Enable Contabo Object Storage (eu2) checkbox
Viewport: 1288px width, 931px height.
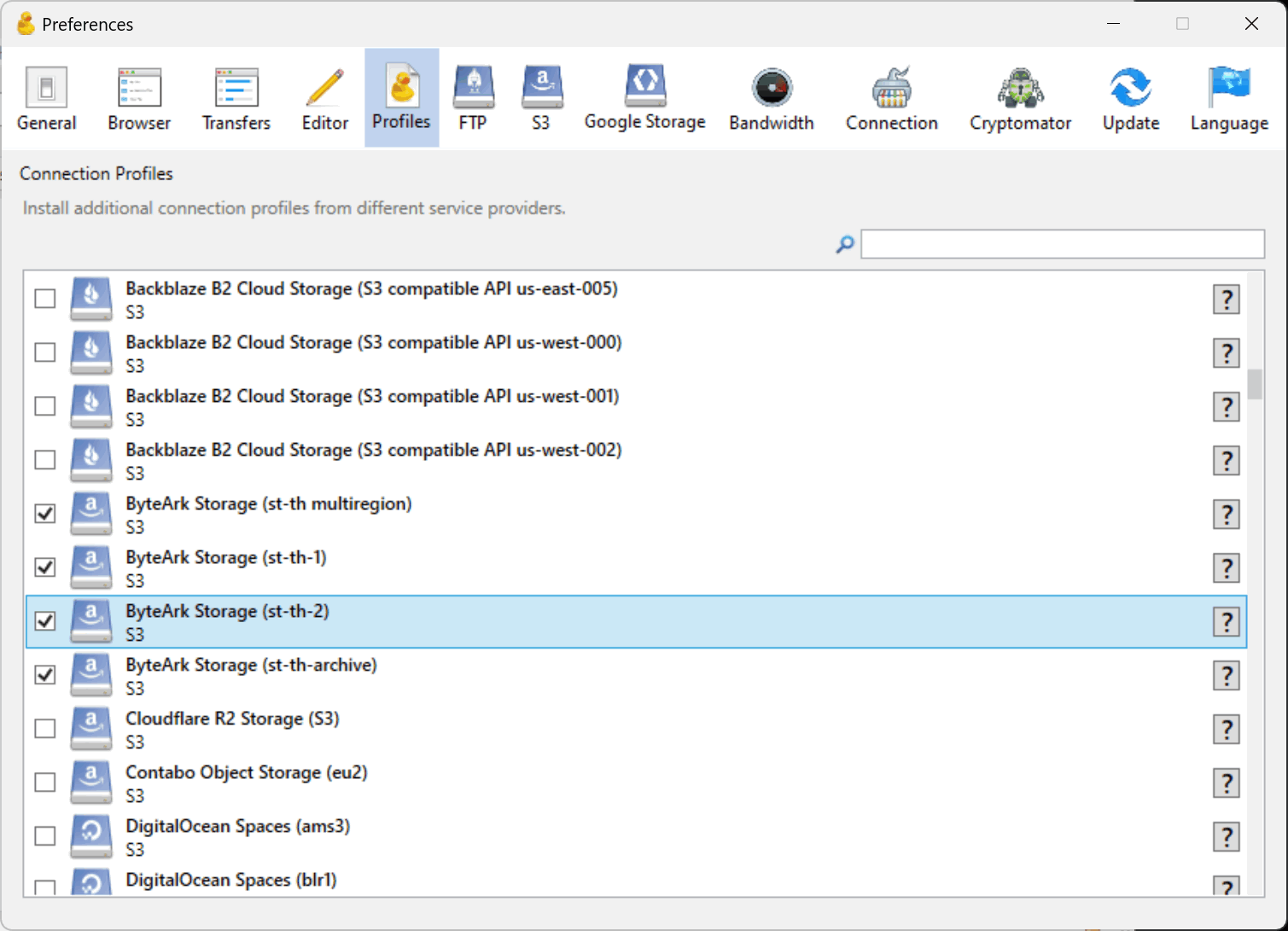tap(45, 783)
